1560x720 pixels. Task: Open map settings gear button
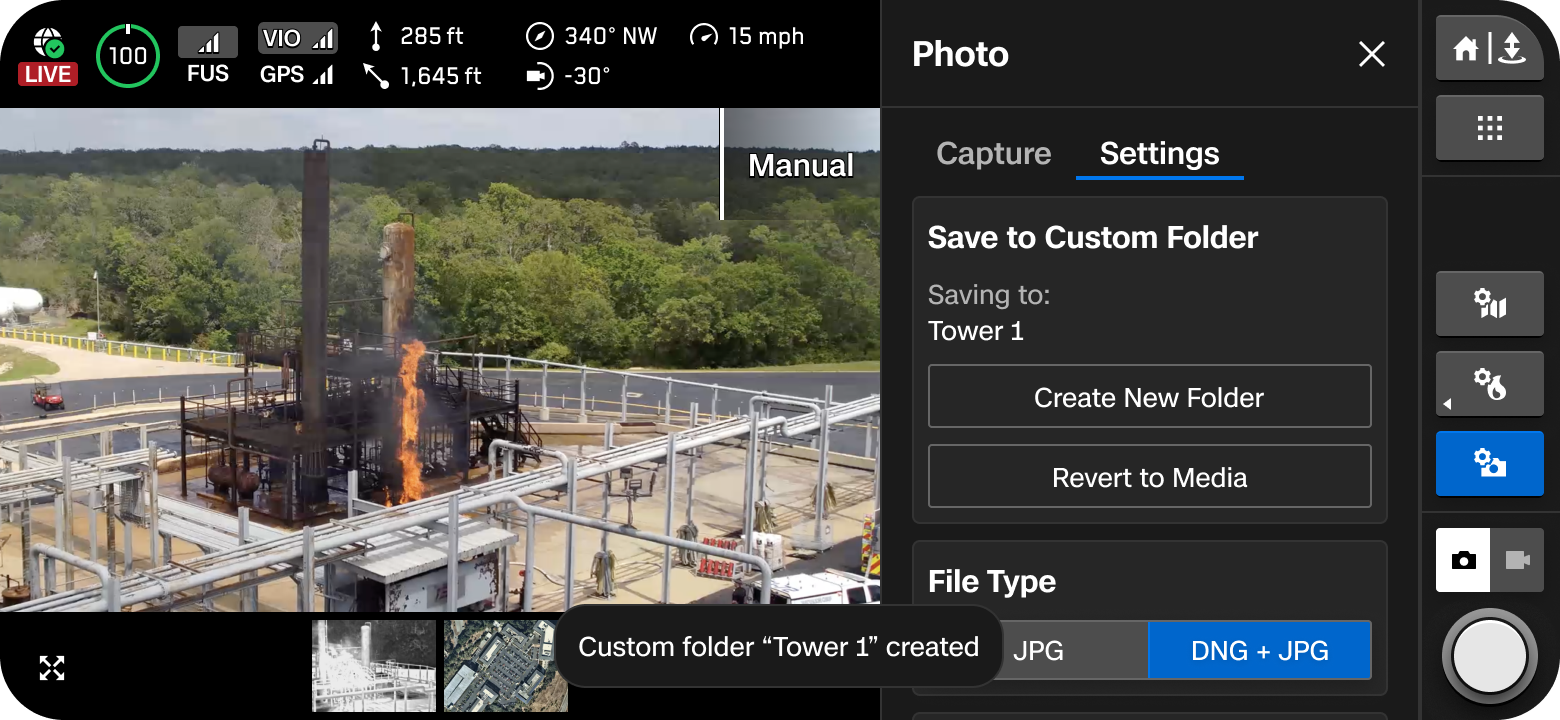click(x=1490, y=304)
